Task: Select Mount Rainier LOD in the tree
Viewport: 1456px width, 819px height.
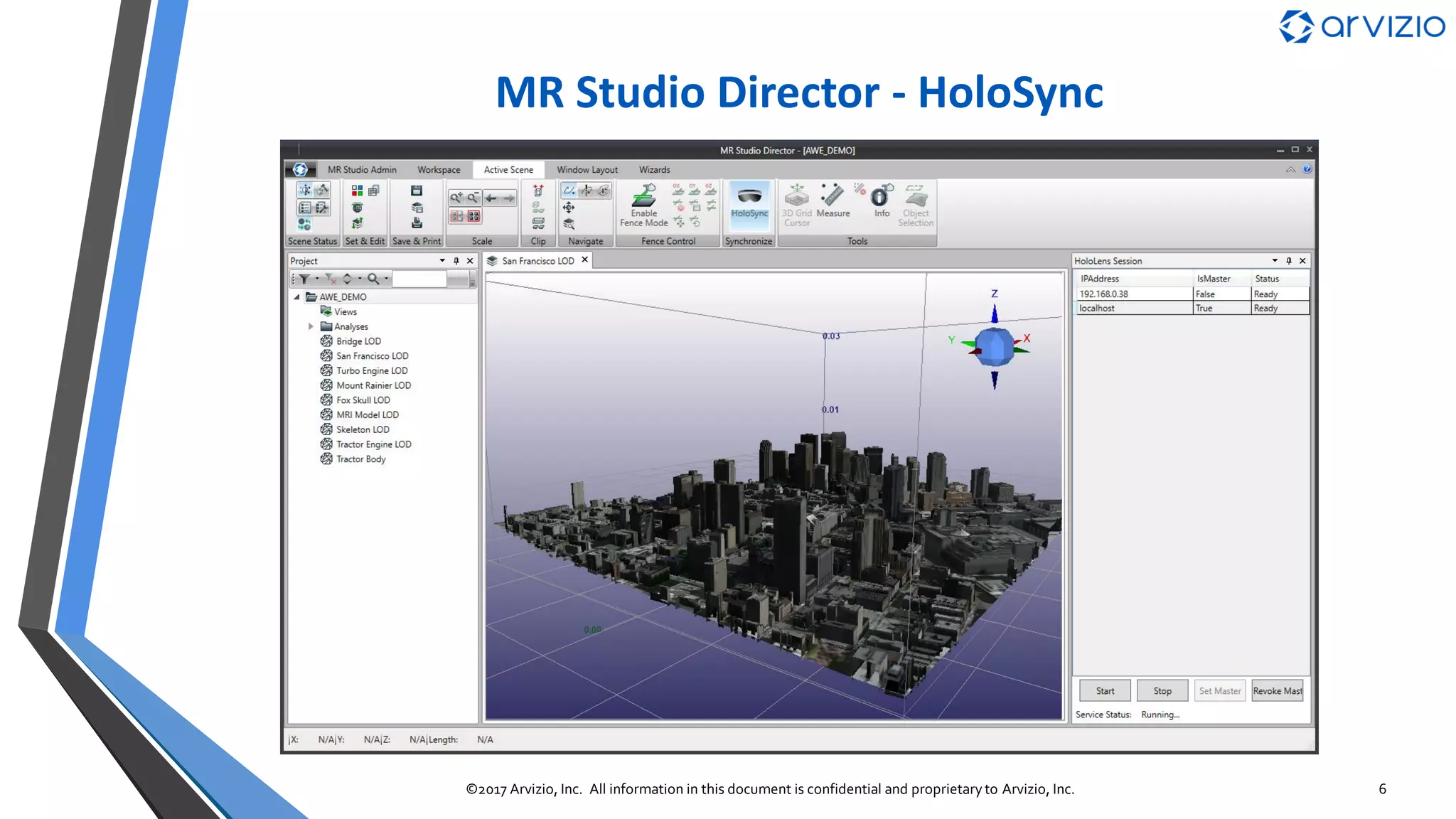Action: tap(373, 385)
